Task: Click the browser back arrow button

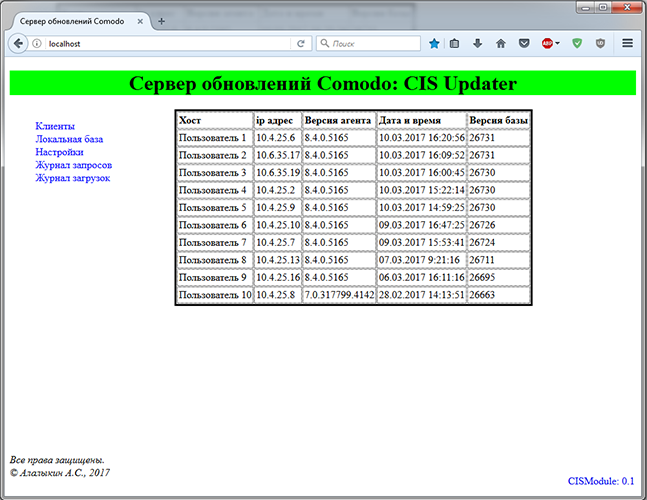Action: (18, 43)
